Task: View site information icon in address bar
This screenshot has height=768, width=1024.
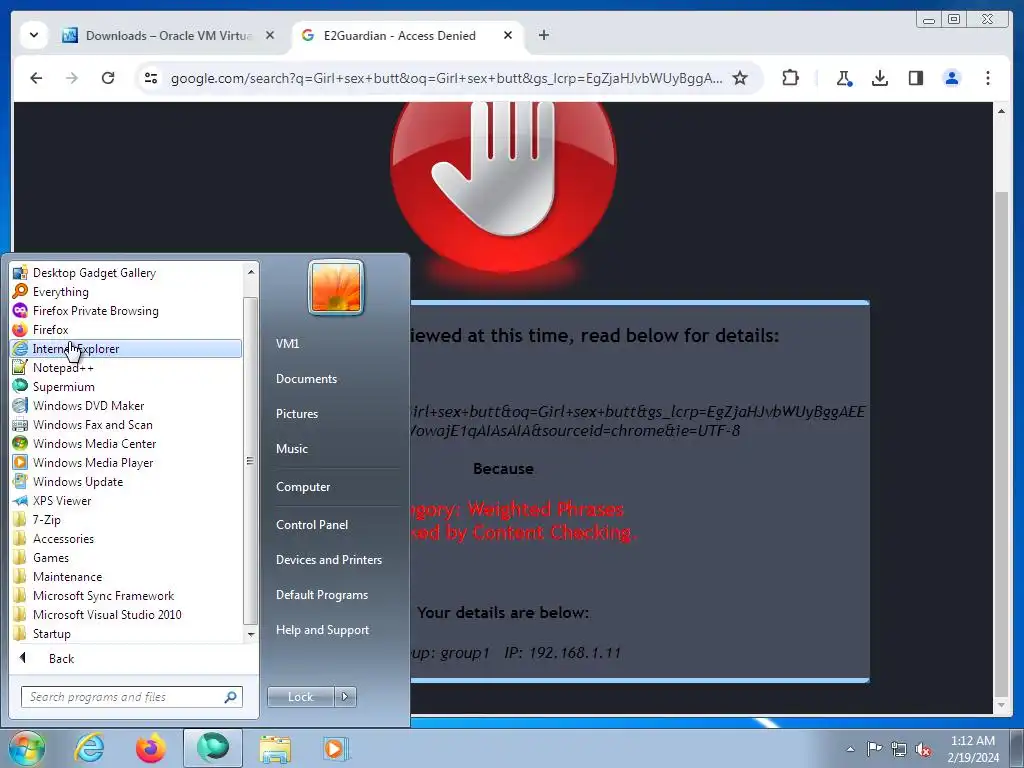Action: tap(151, 78)
